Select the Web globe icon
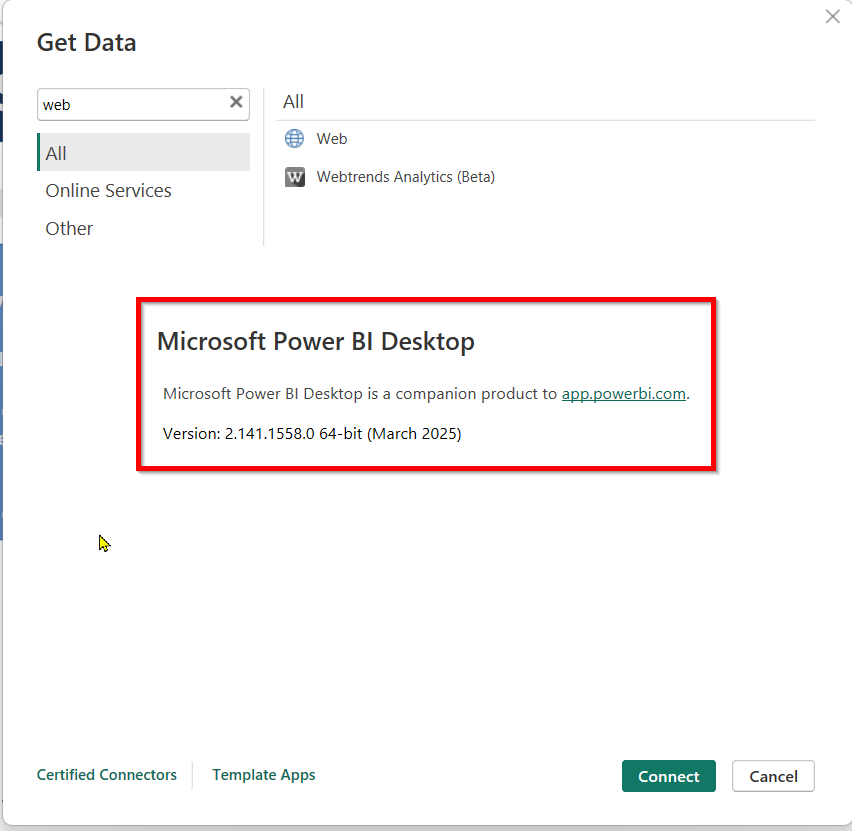 click(x=295, y=139)
